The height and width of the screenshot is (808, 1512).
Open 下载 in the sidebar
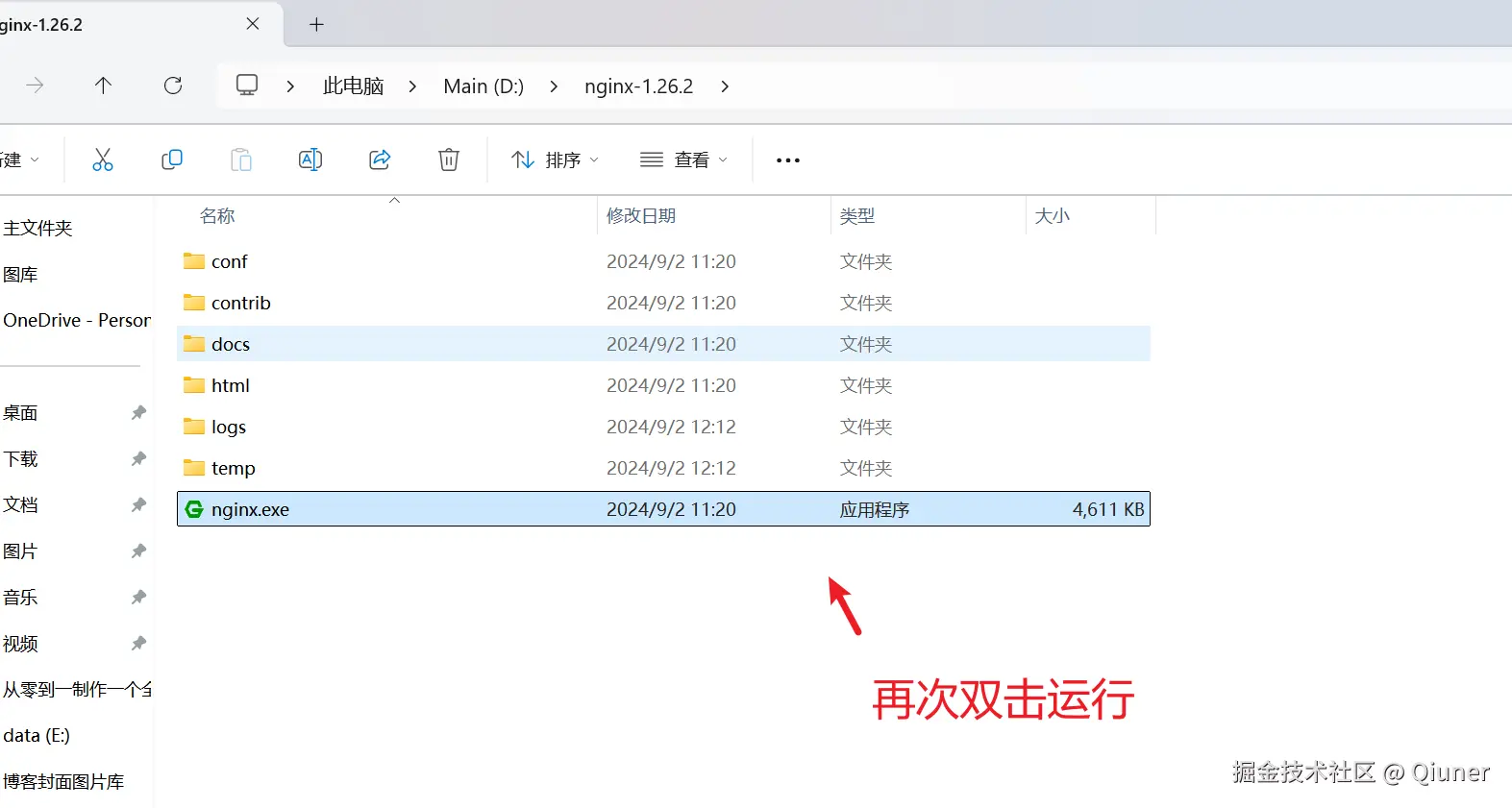(20, 458)
